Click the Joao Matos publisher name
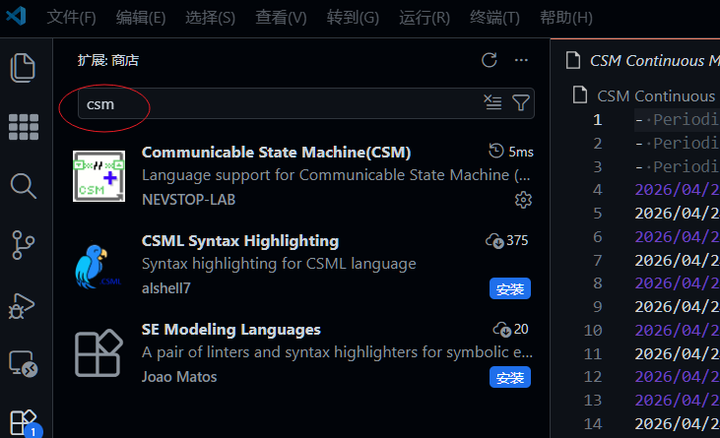 (x=179, y=377)
